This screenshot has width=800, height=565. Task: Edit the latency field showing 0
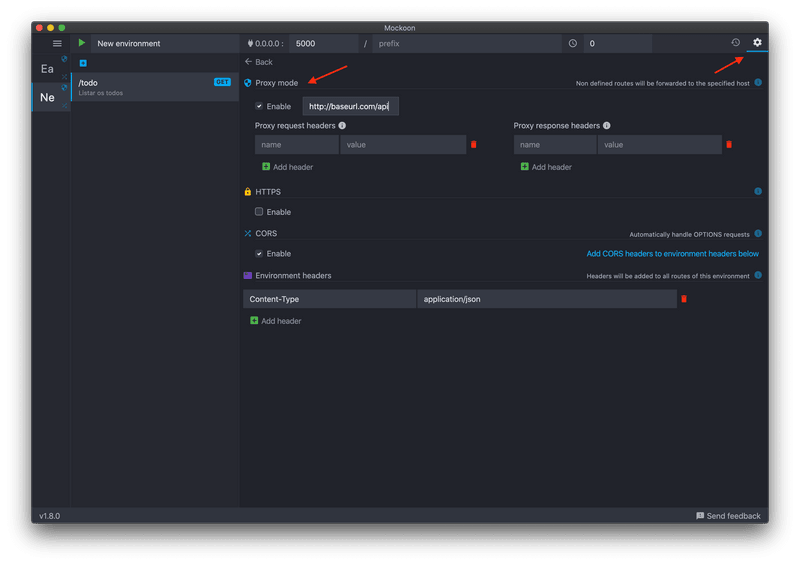point(617,43)
